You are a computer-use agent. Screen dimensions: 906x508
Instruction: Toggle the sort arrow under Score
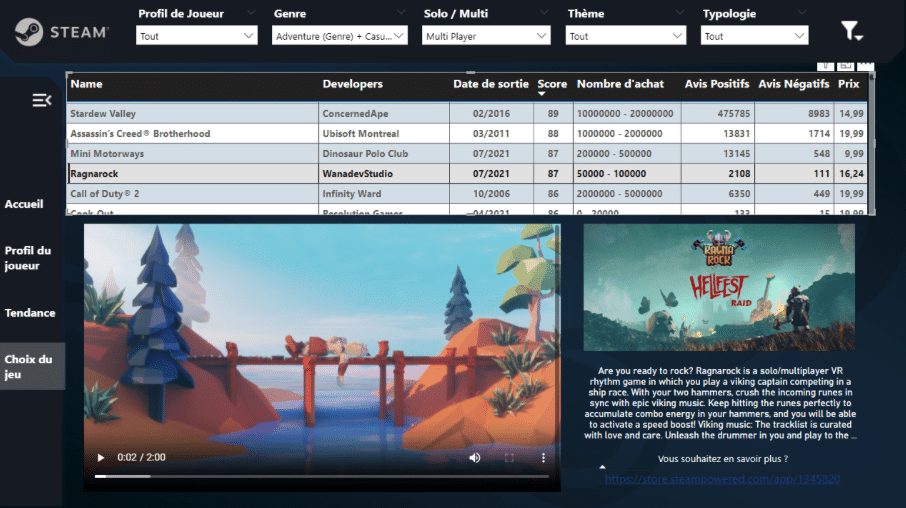tap(541, 94)
